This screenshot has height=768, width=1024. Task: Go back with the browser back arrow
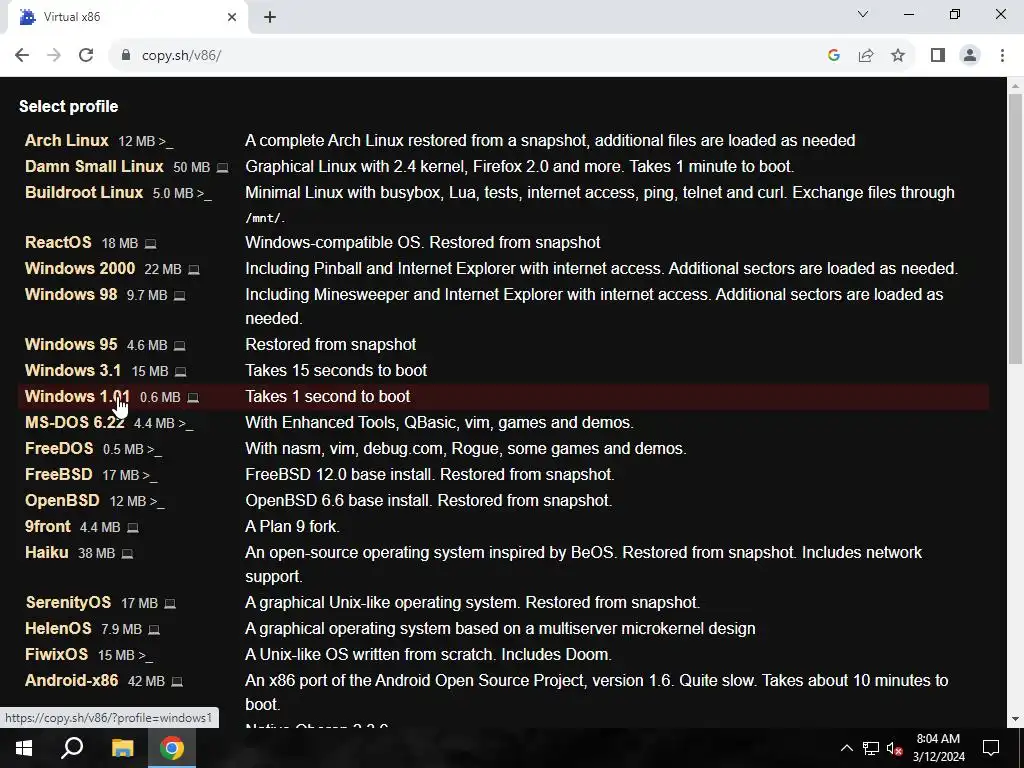(22, 56)
